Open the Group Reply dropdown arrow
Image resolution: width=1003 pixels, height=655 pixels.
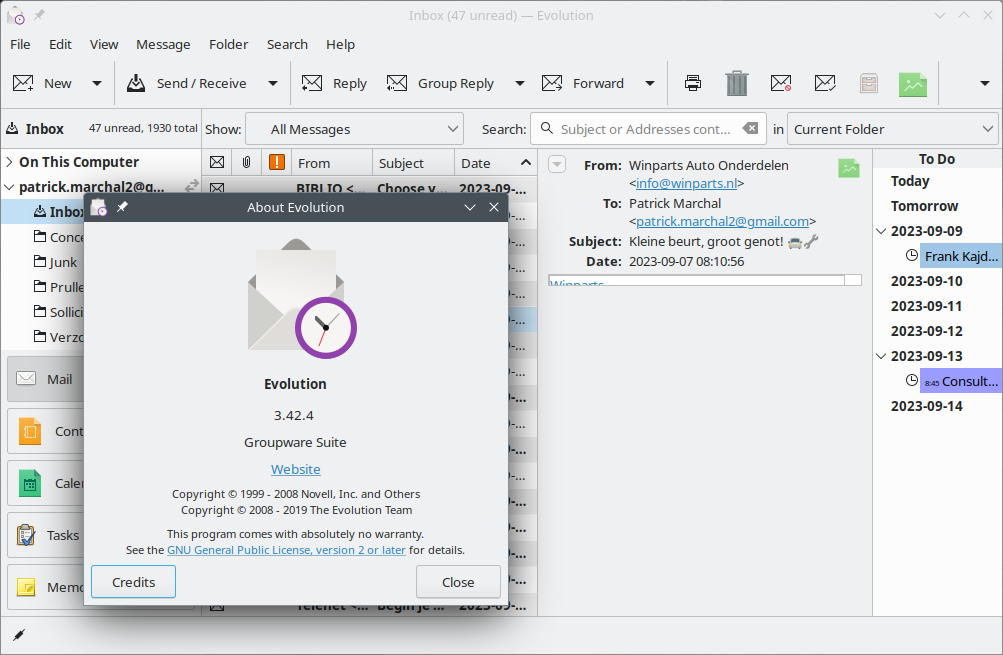pos(520,83)
